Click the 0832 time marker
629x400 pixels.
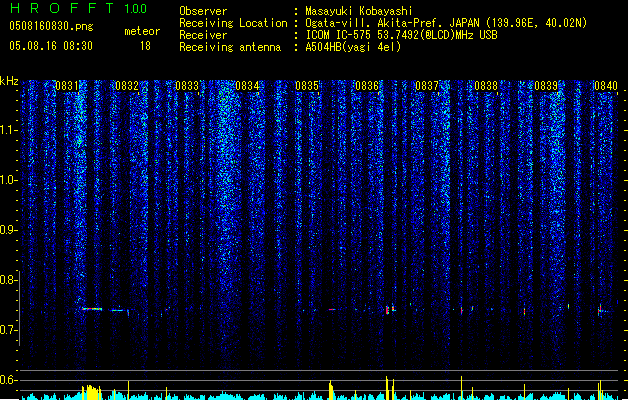tap(127, 86)
